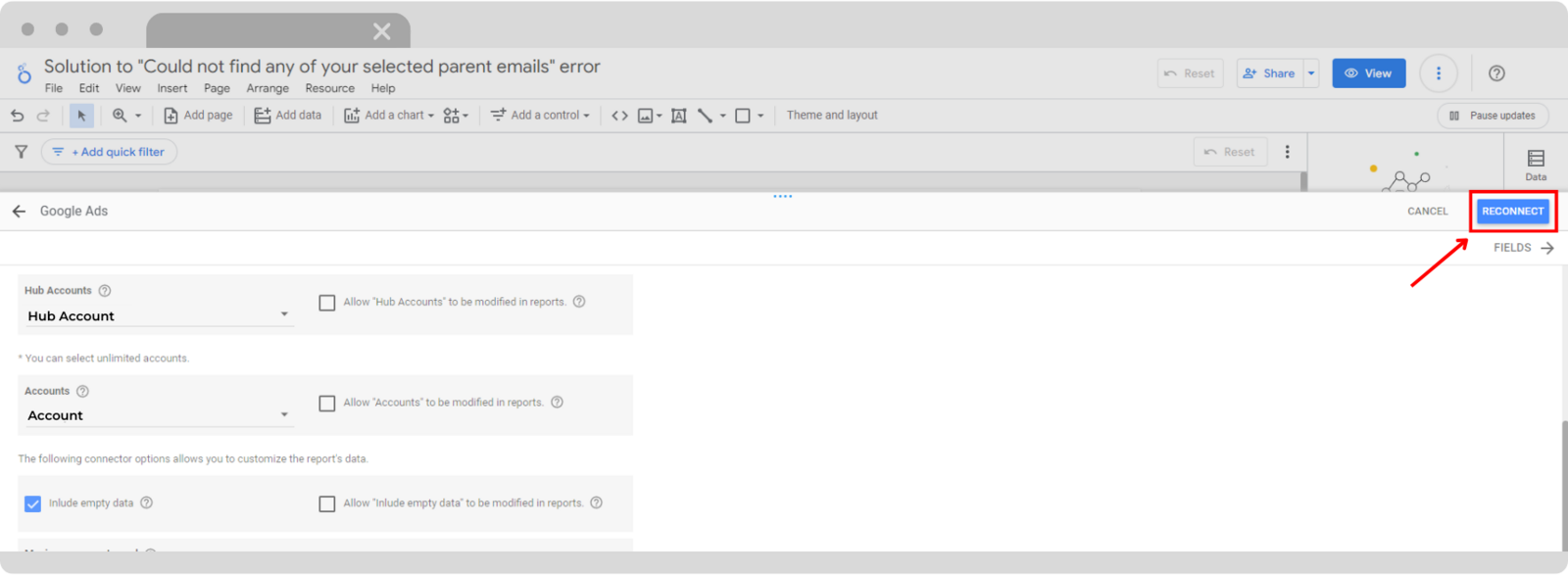Show help for Accounts label
The width and height of the screenshot is (1568, 575).
82,391
